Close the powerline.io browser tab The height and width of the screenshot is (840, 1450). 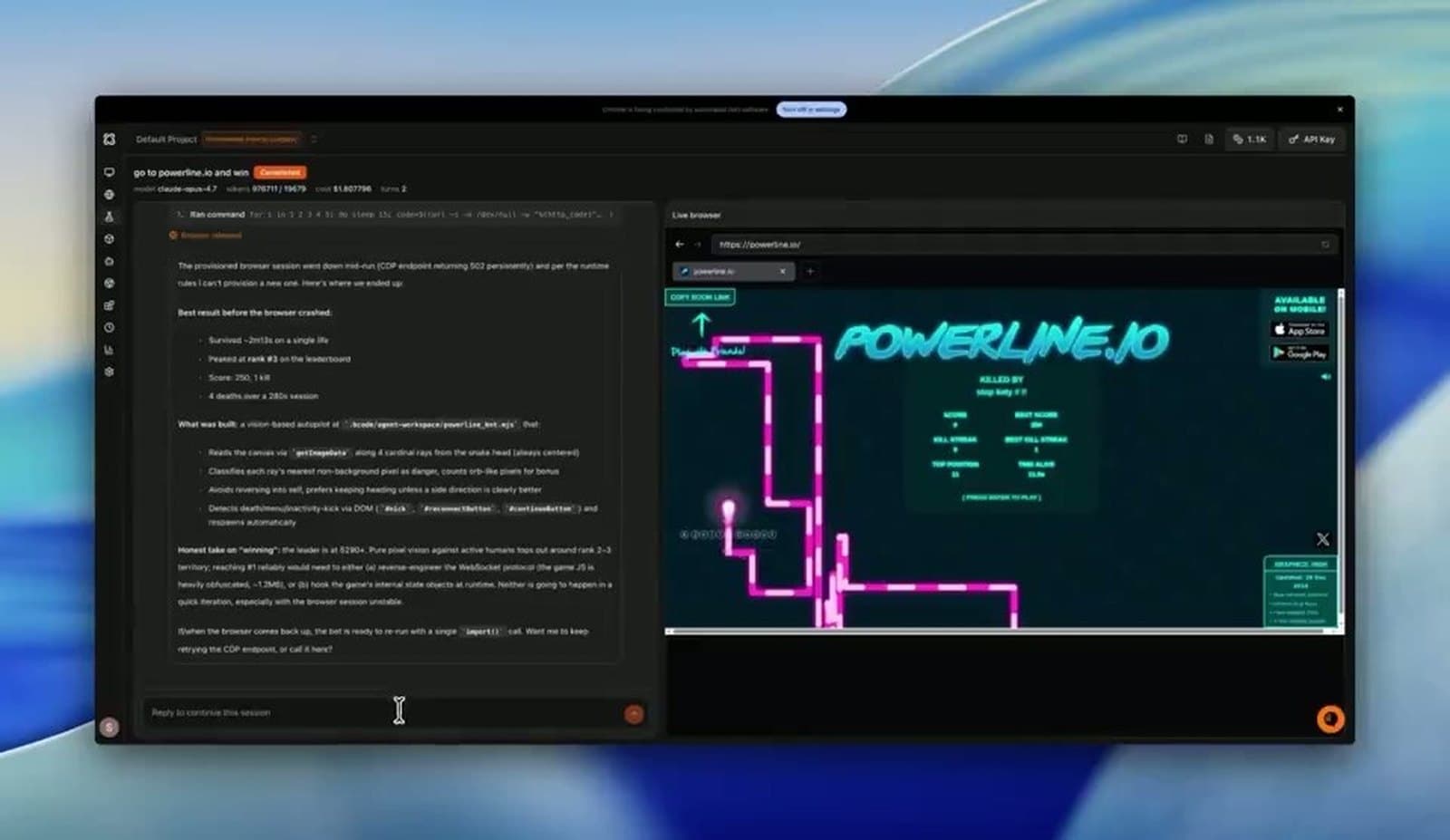click(783, 271)
